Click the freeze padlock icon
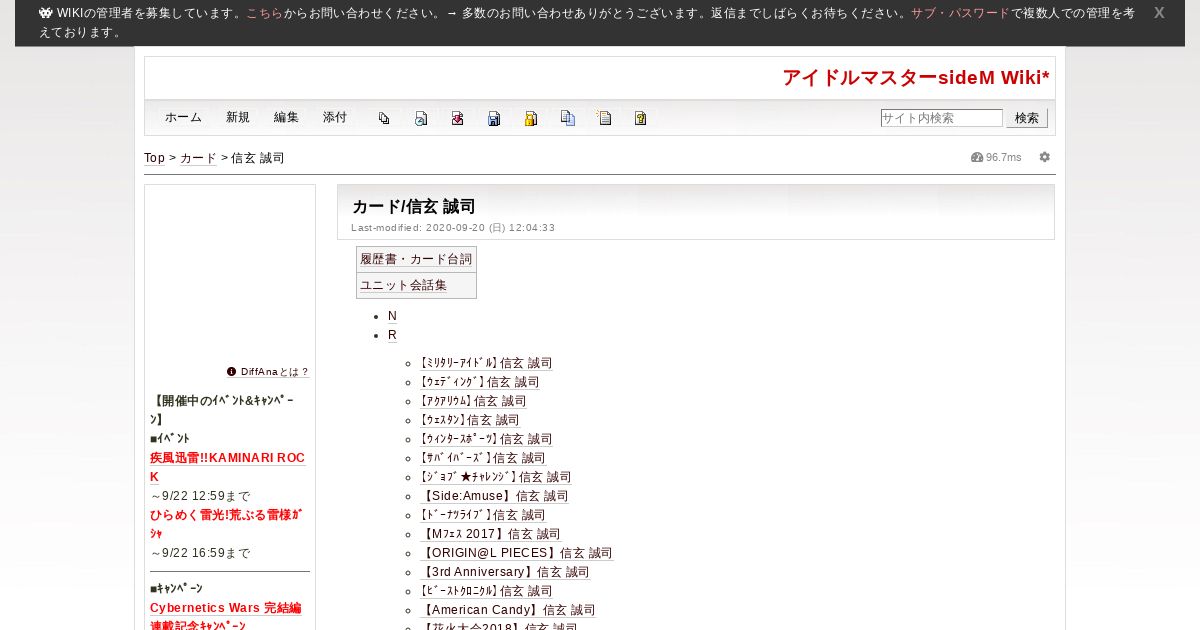This screenshot has height=630, width=1200. pyautogui.click(x=531, y=118)
